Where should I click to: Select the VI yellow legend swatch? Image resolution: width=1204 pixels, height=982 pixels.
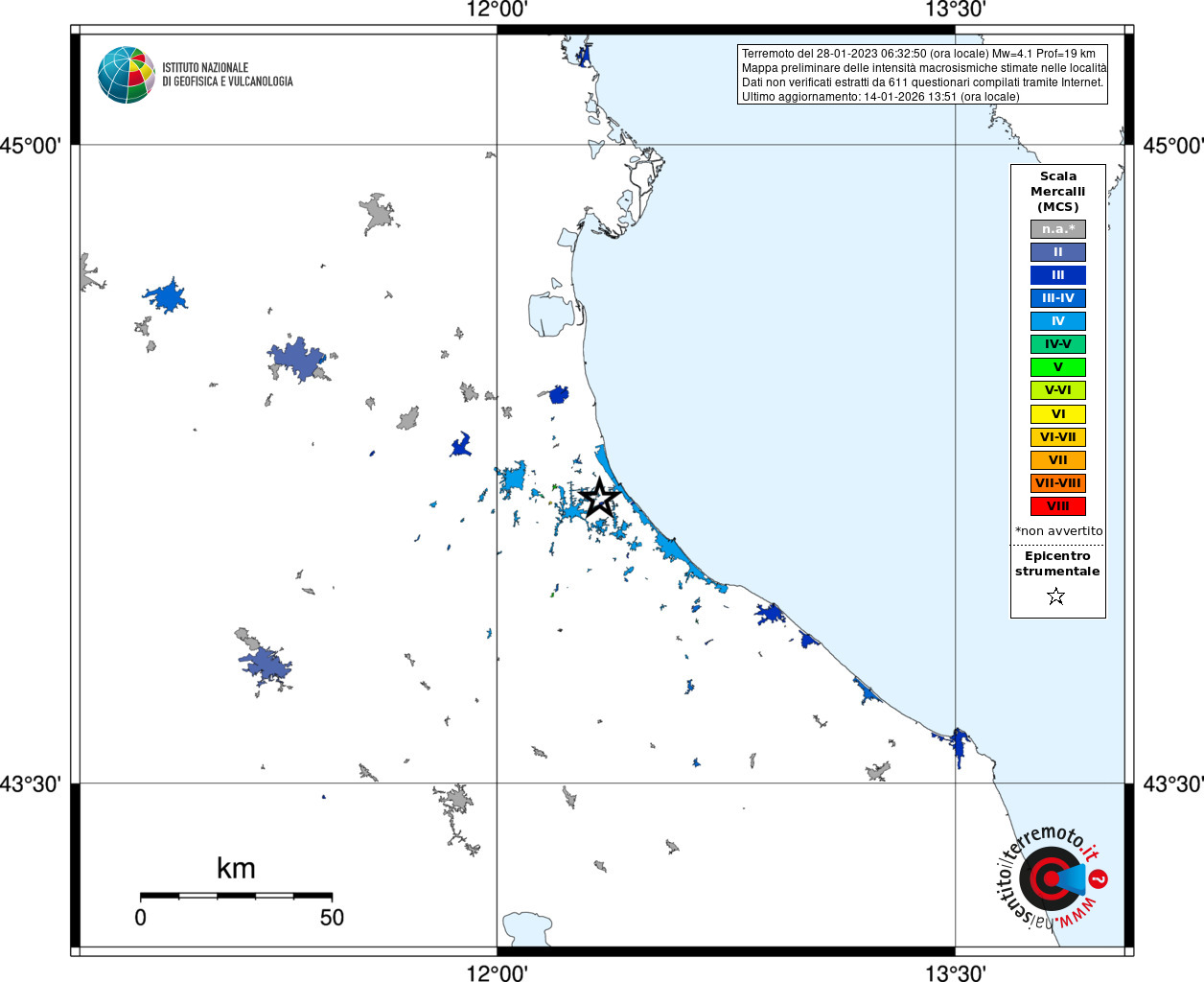click(x=1058, y=414)
